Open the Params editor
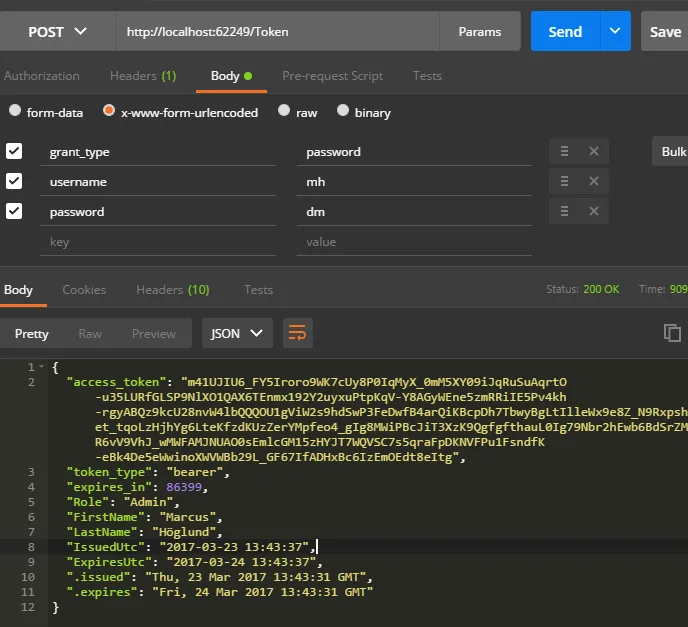 tap(480, 31)
